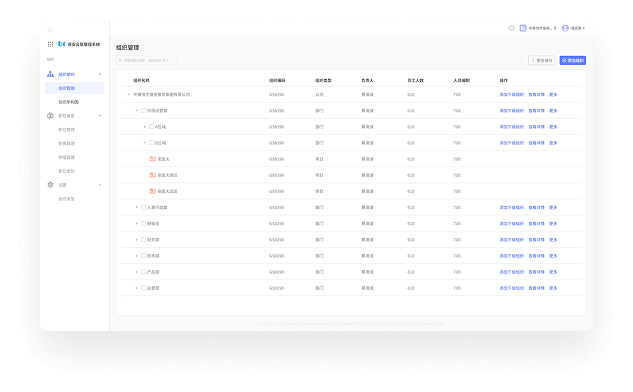Click the organization search input field
Image resolution: width=633 pixels, height=392 pixels.
[147, 61]
